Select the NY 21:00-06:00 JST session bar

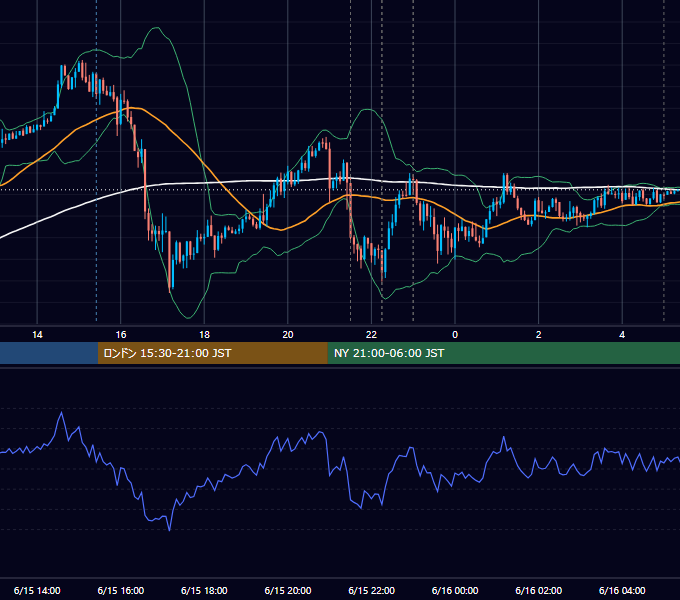(x=503, y=353)
